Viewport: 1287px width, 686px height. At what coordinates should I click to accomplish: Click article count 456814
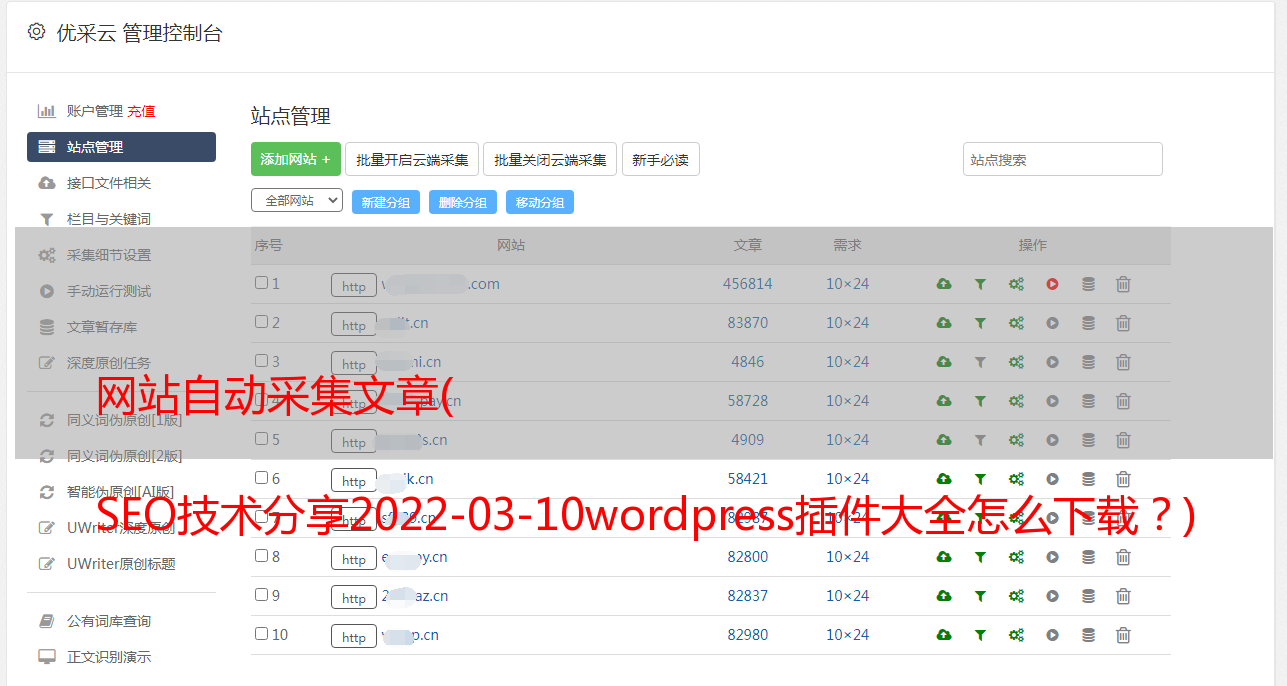748,284
